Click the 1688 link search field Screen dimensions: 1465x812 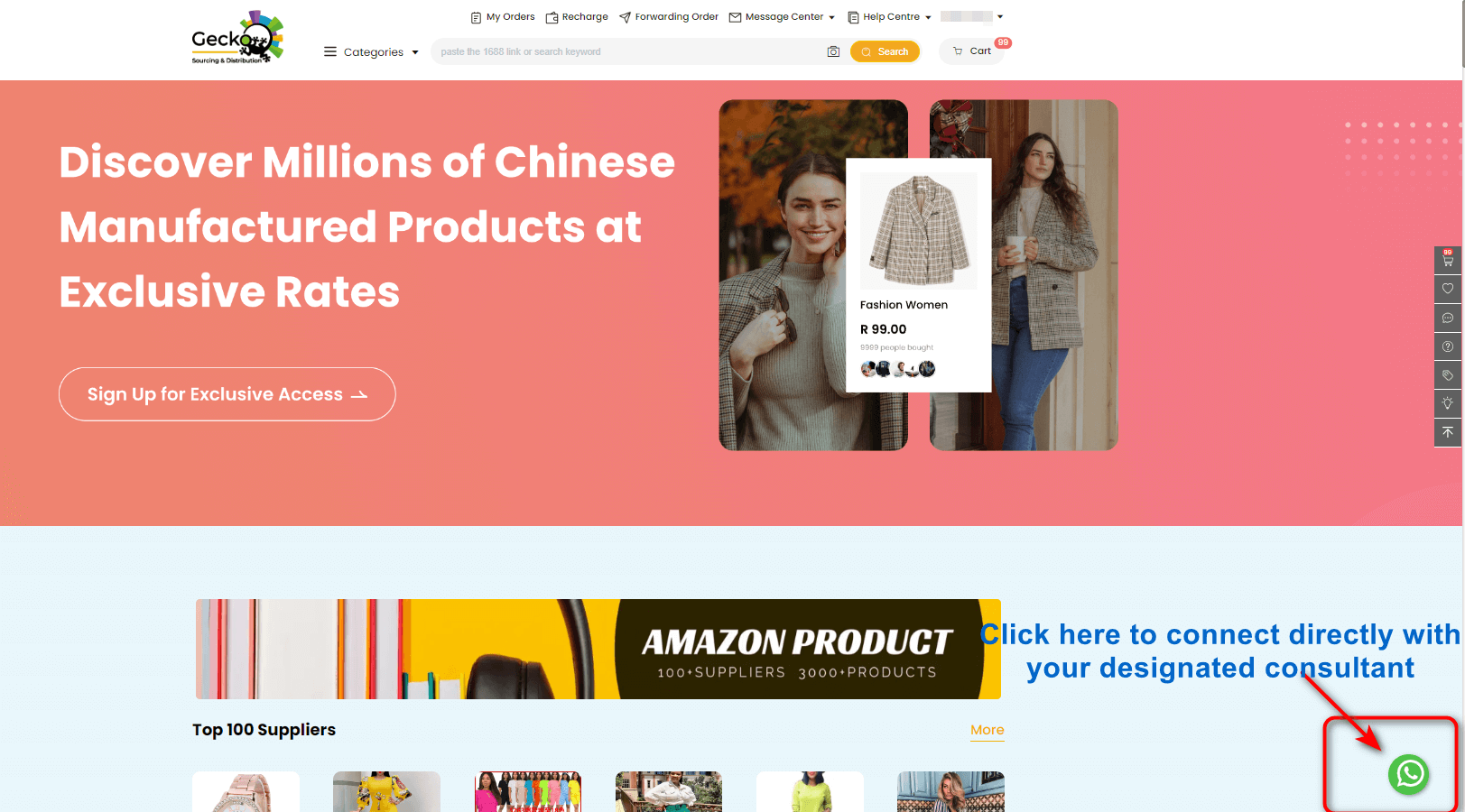click(x=627, y=51)
